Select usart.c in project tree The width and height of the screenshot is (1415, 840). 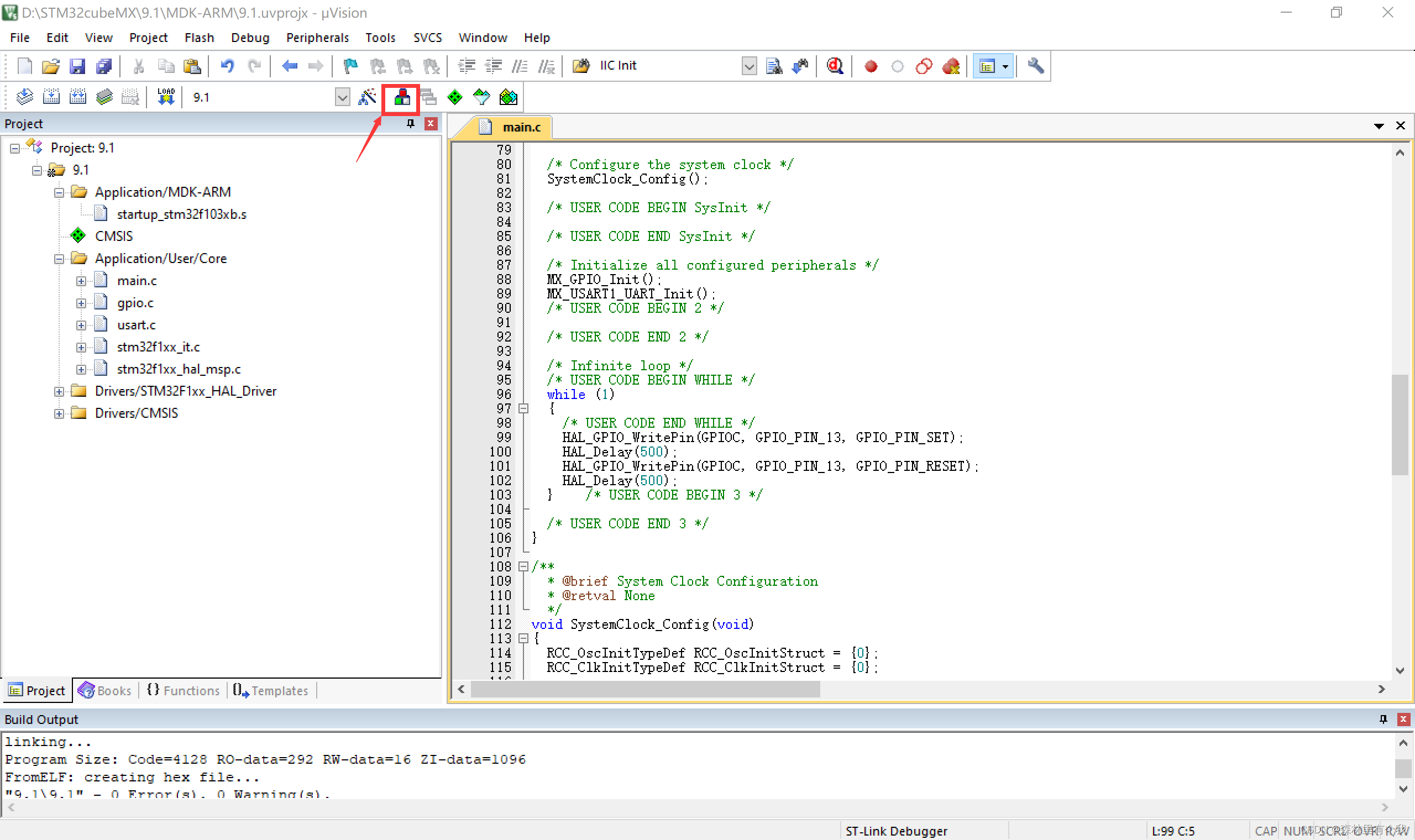click(136, 325)
